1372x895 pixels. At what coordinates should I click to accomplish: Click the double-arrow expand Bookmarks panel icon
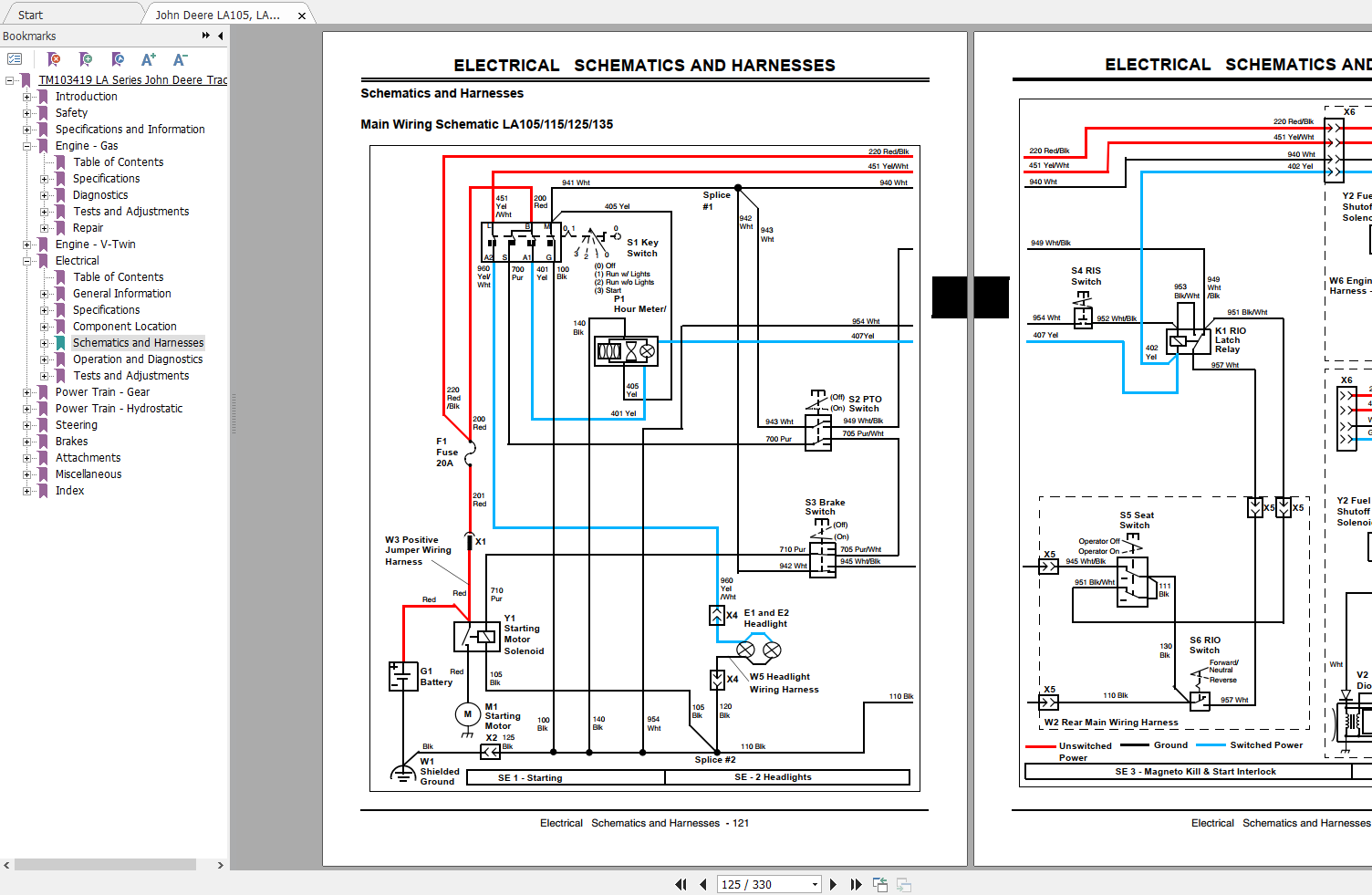click(206, 36)
